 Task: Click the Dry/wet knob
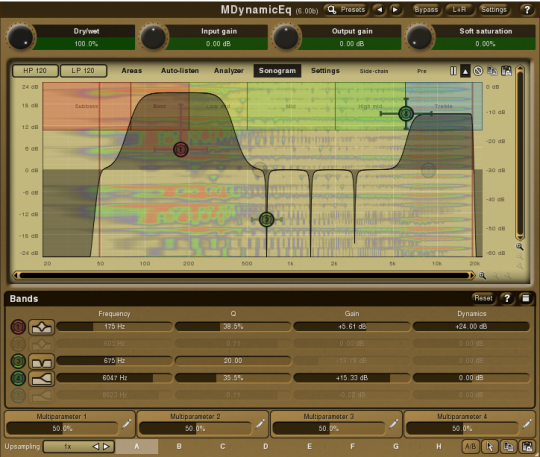pos(20,37)
